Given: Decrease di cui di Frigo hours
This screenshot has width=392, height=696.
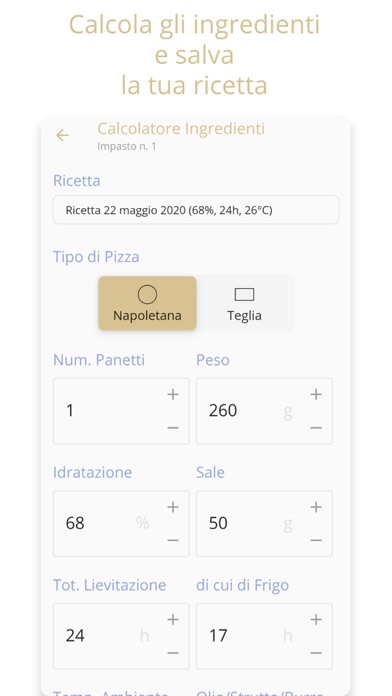Looking at the screenshot, I should click(316, 653).
